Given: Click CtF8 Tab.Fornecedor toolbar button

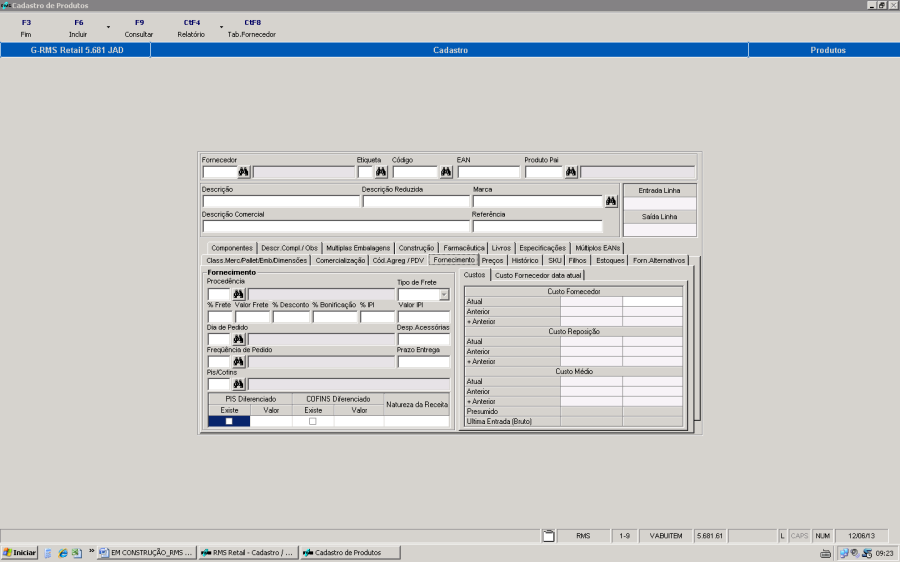Looking at the screenshot, I should tap(252, 28).
